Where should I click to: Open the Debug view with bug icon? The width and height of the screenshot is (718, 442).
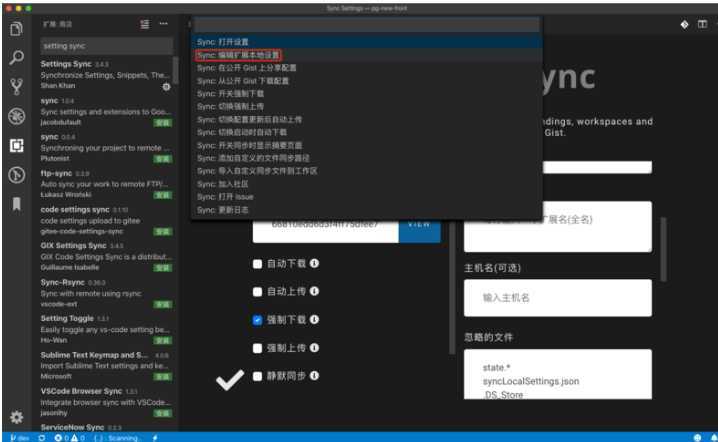16,116
